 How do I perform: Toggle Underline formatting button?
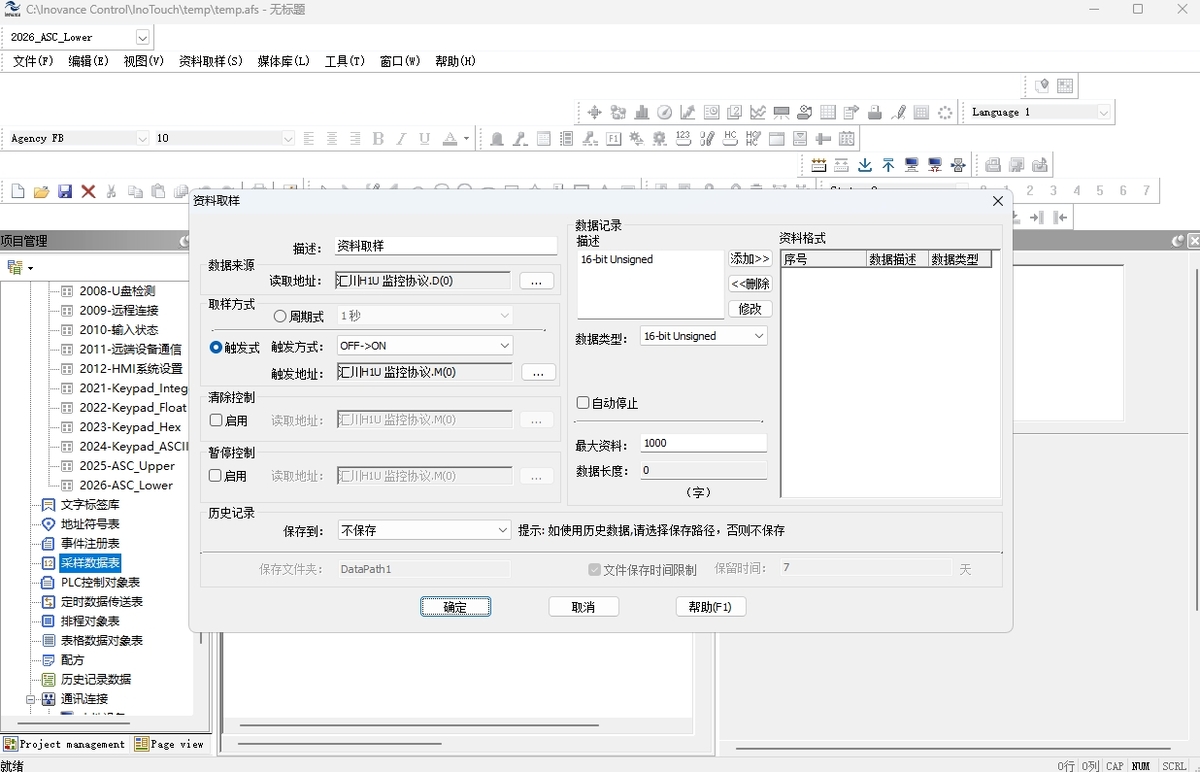(x=424, y=138)
